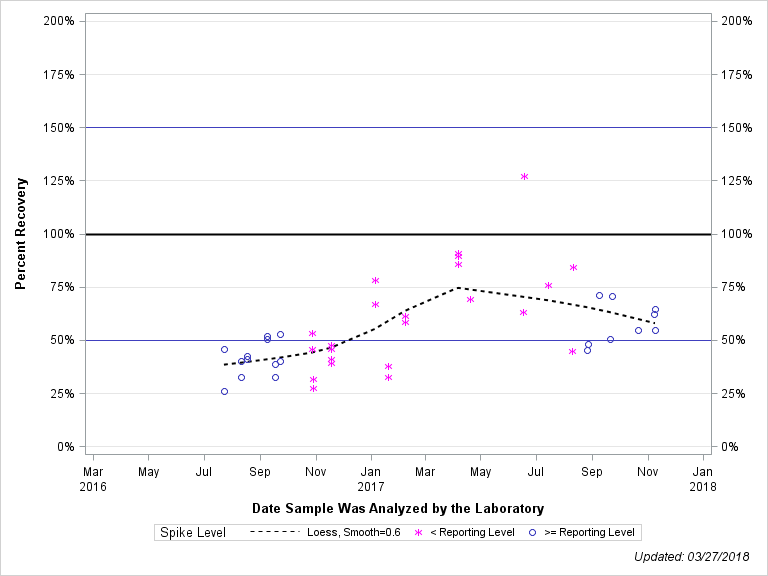Click the magenta asterisk near 84% in August 2017
This screenshot has height=576, width=768.
573,267
